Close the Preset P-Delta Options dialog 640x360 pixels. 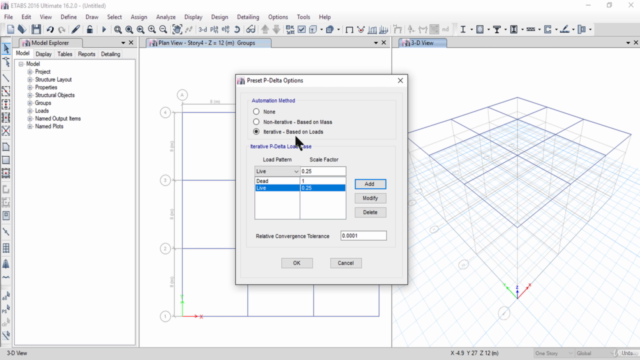400,80
